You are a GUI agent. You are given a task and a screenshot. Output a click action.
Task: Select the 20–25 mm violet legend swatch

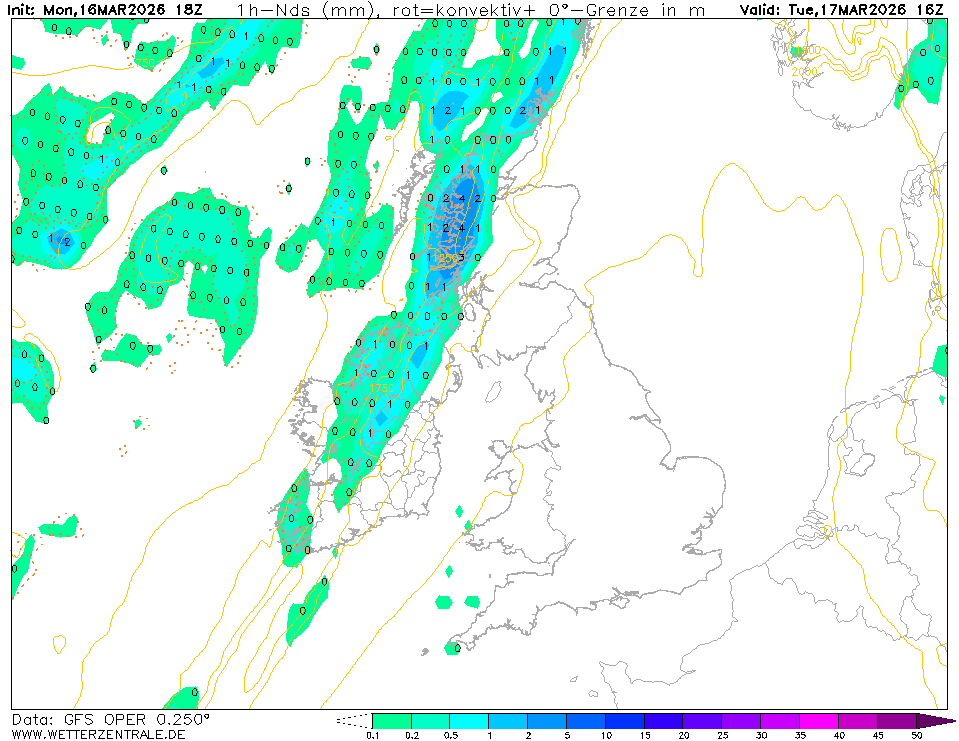pos(703,720)
